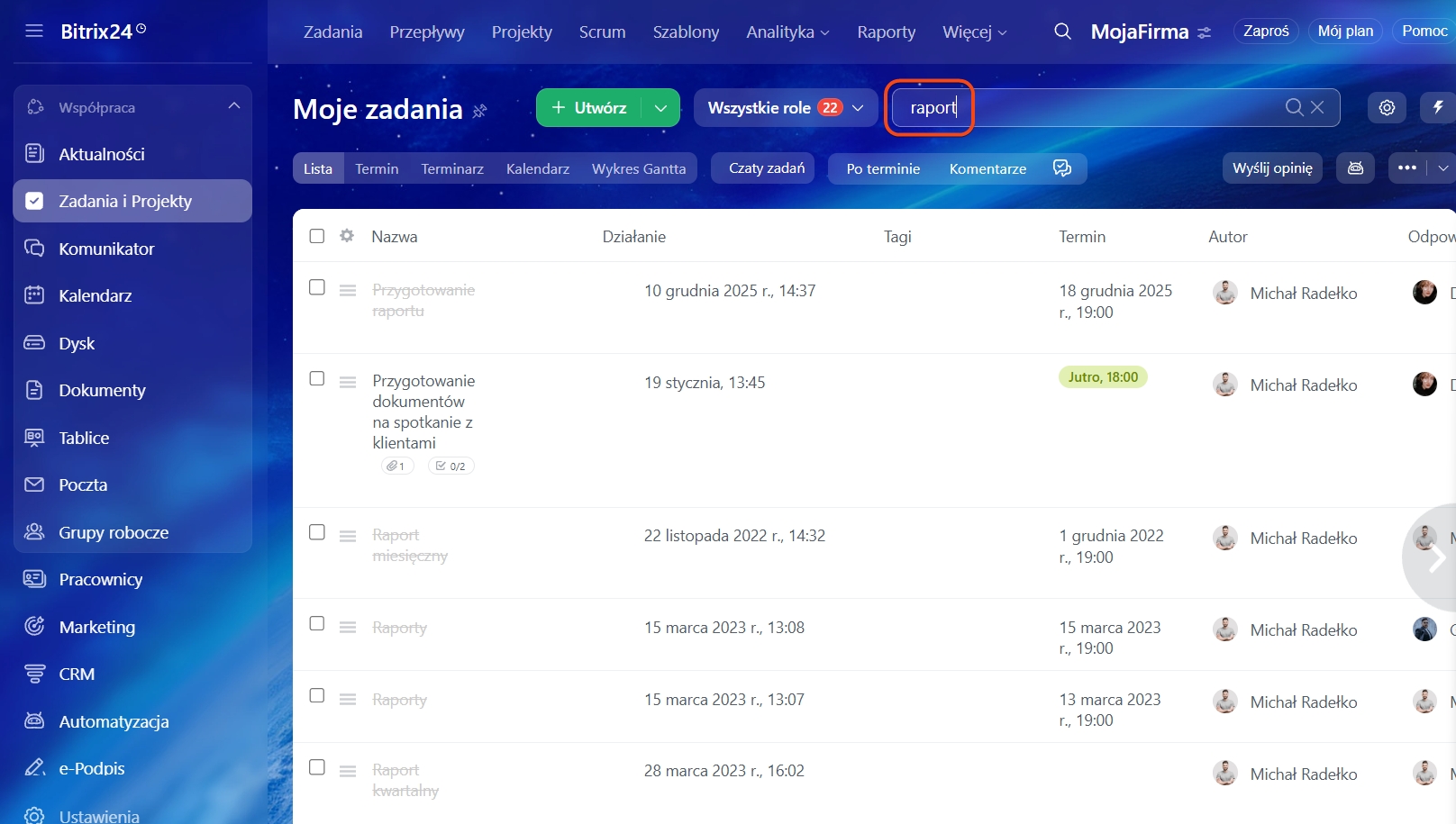The width and height of the screenshot is (1456, 824).
Task: Click the robot icon beside Wyślij opinię
Action: [x=1355, y=168]
